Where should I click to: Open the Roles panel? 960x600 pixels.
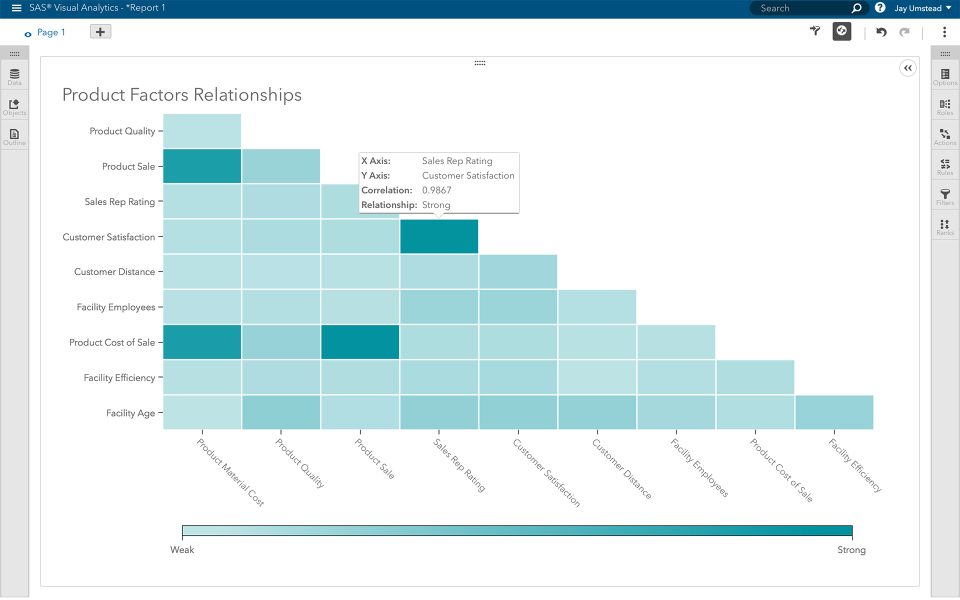coord(944,106)
